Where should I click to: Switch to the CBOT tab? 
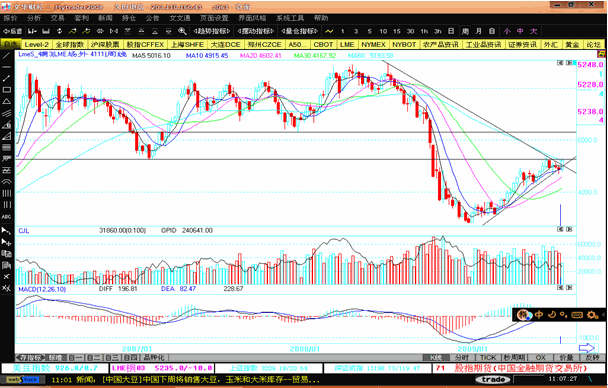(x=323, y=45)
